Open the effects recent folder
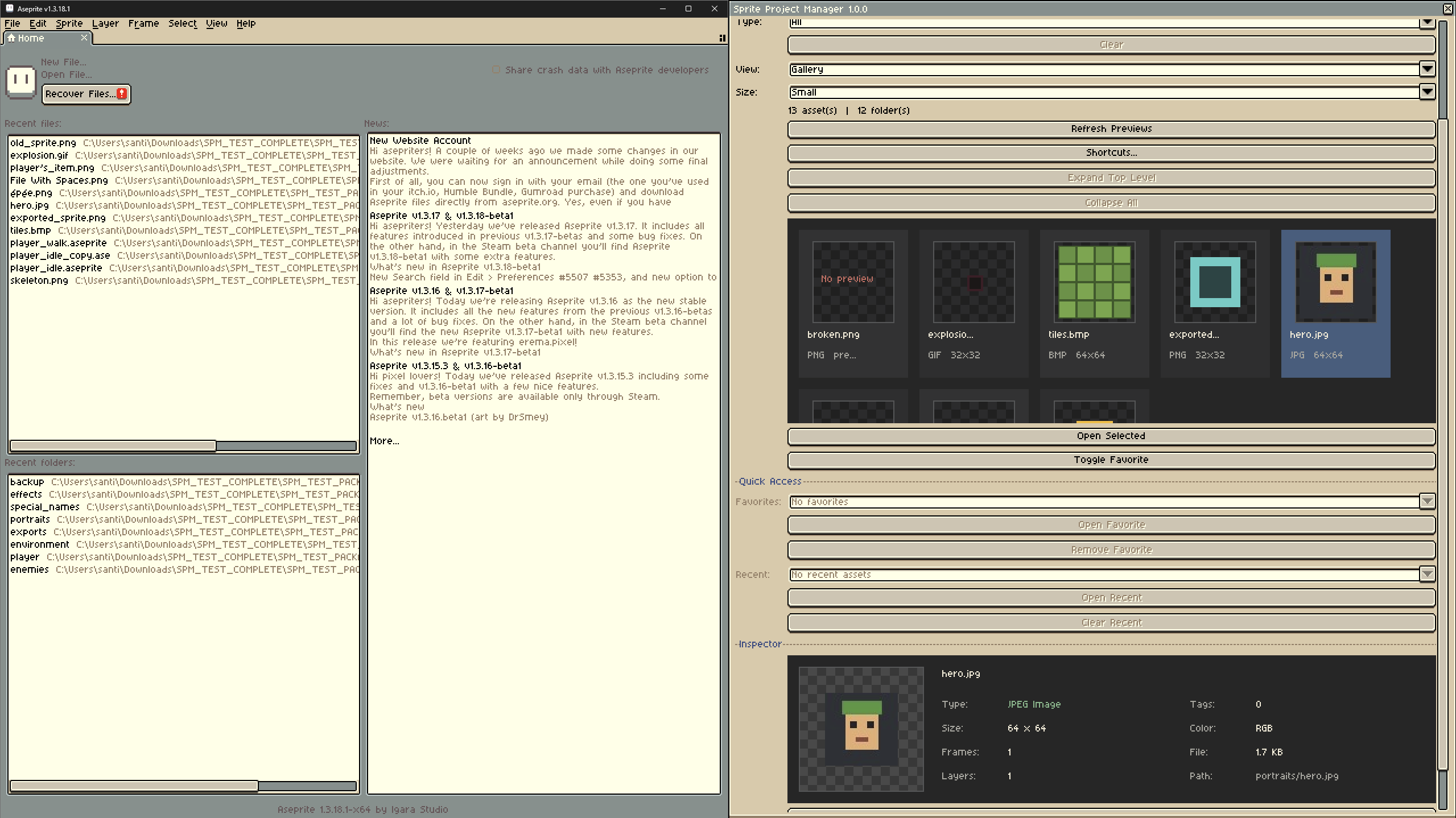Image resolution: width=1456 pixels, height=818 pixels. pos(183,494)
